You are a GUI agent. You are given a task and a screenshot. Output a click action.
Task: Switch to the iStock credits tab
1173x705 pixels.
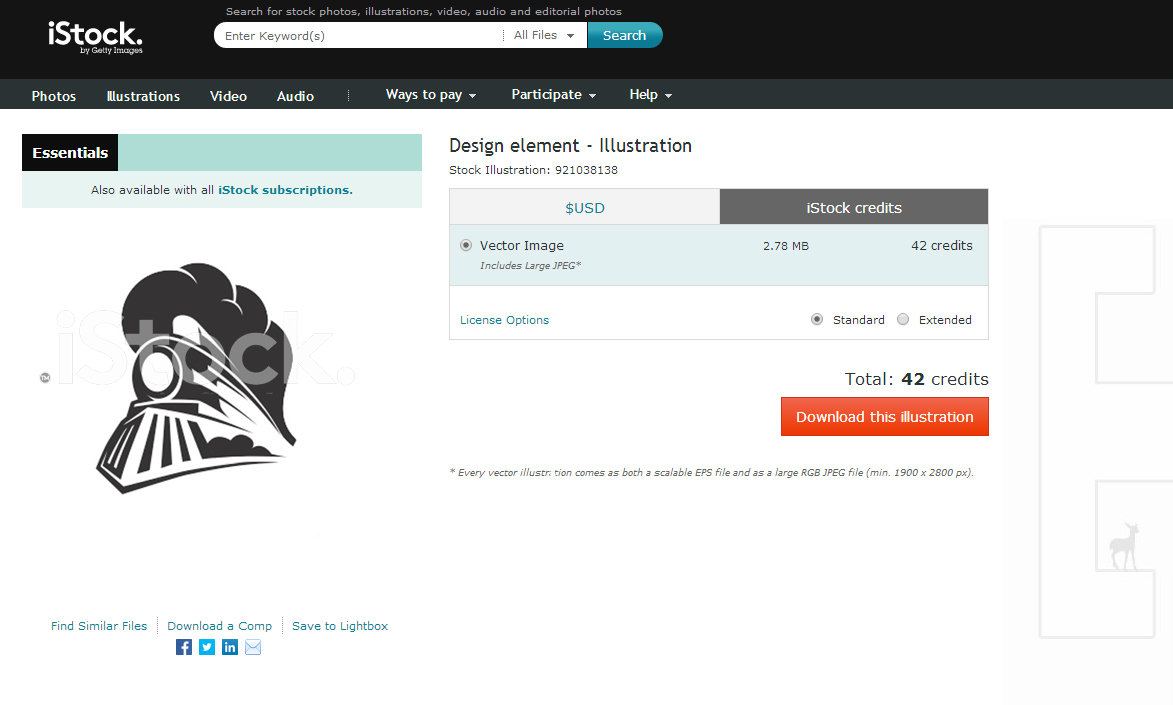854,208
